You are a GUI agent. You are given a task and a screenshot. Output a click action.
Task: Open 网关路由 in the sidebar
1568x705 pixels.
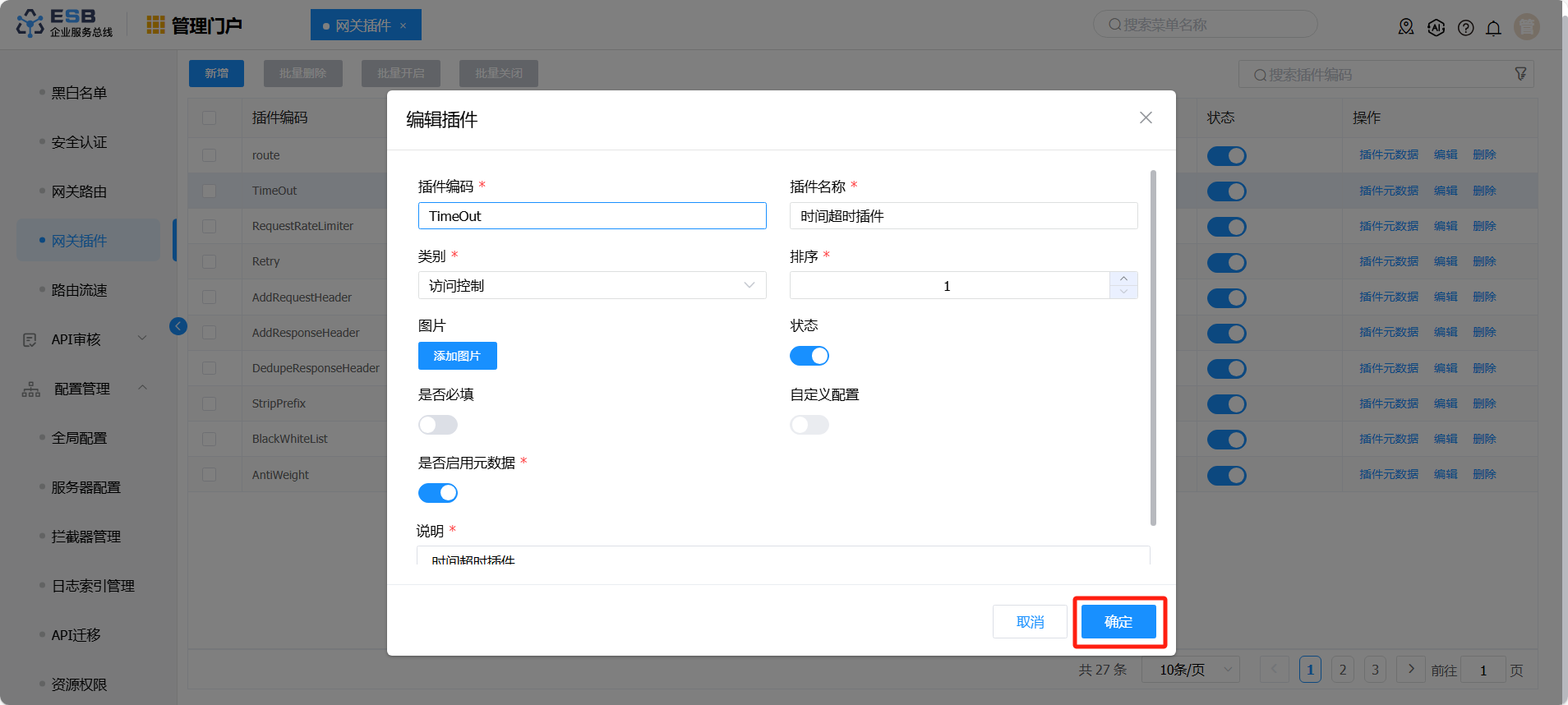tap(79, 191)
